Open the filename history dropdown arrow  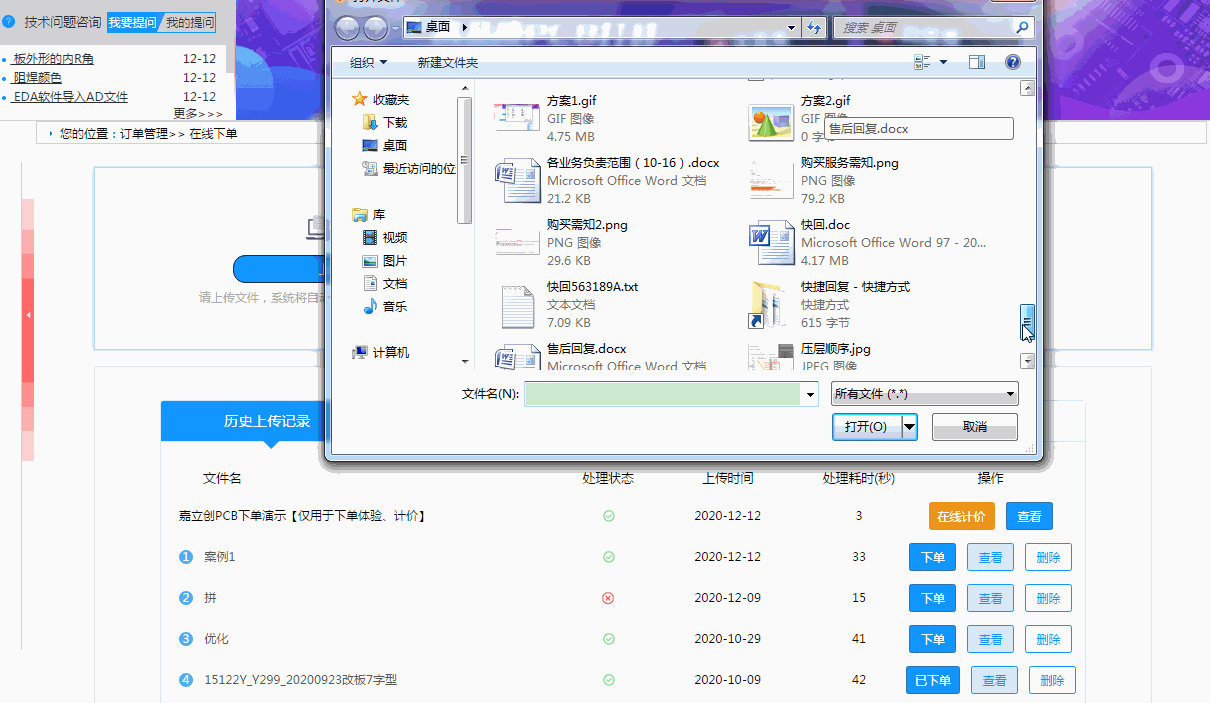click(810, 395)
